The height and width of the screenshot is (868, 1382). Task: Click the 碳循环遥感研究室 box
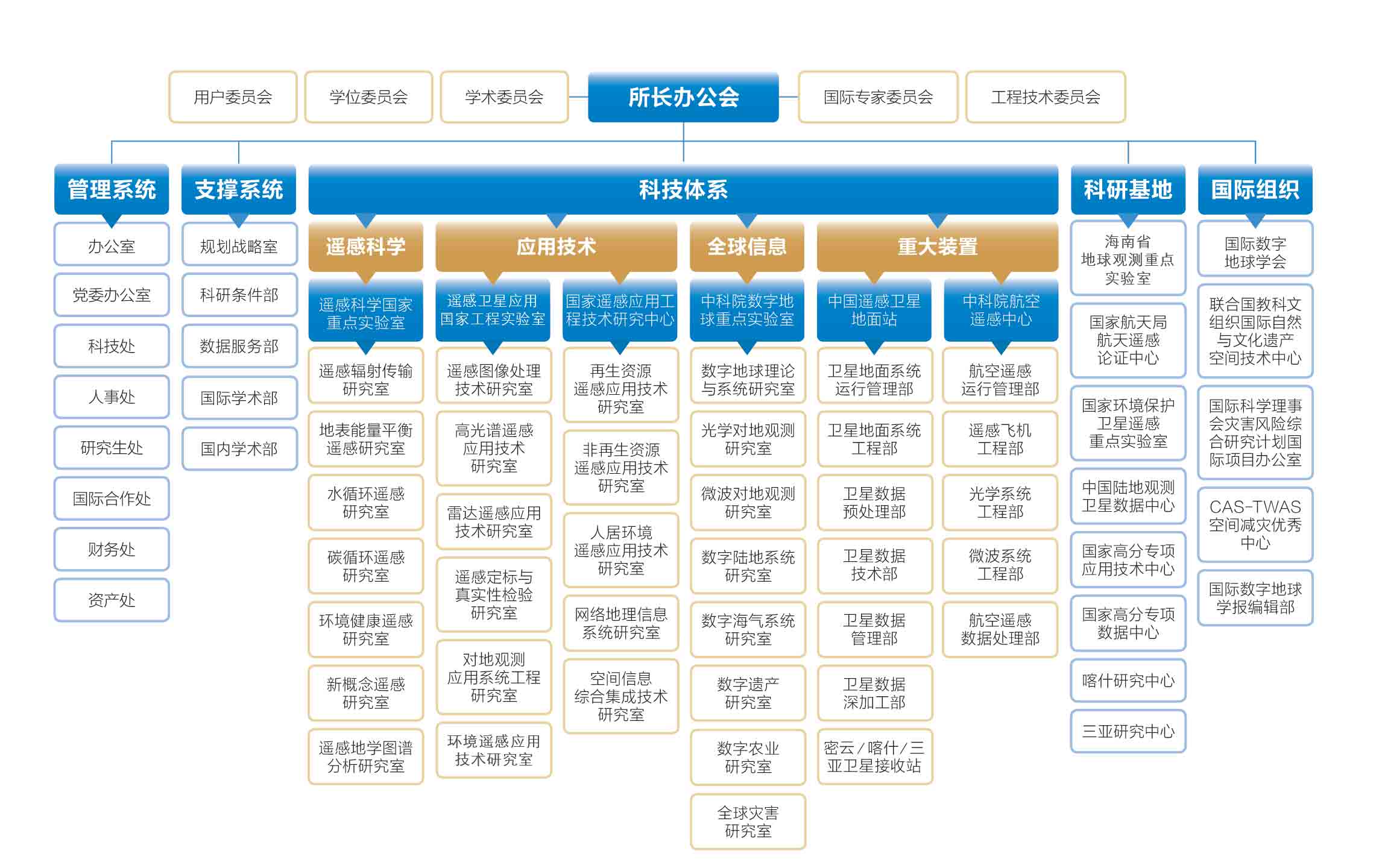point(365,566)
